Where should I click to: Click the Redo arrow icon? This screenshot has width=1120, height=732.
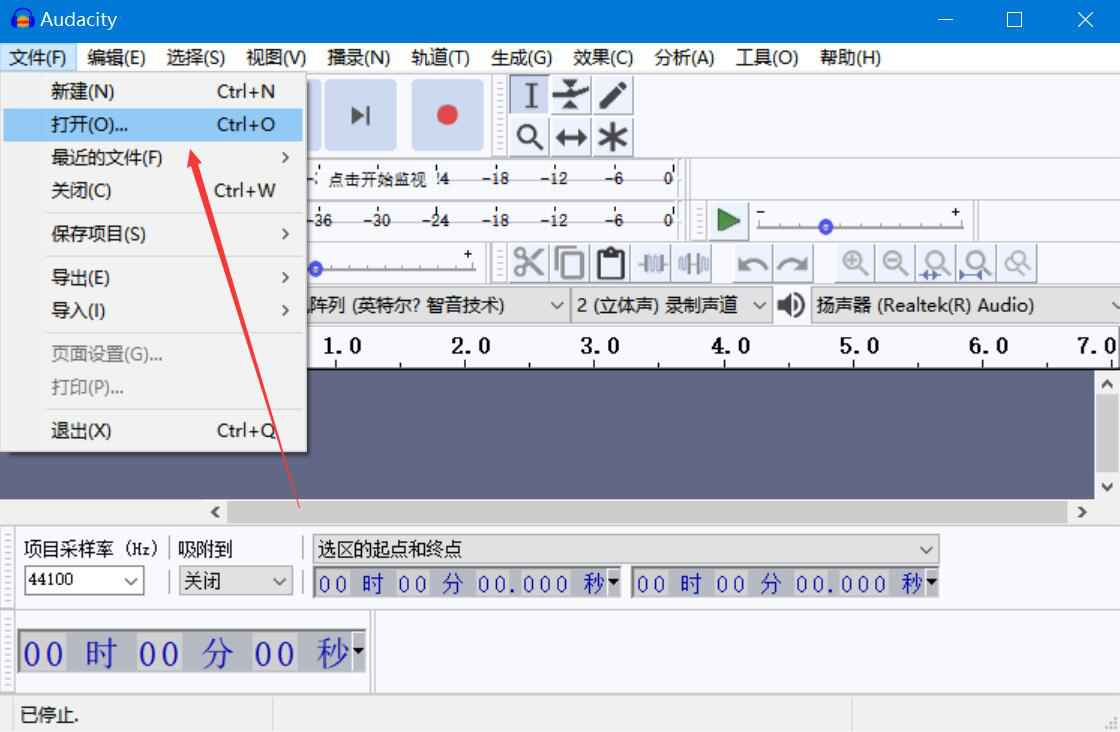pyautogui.click(x=792, y=263)
